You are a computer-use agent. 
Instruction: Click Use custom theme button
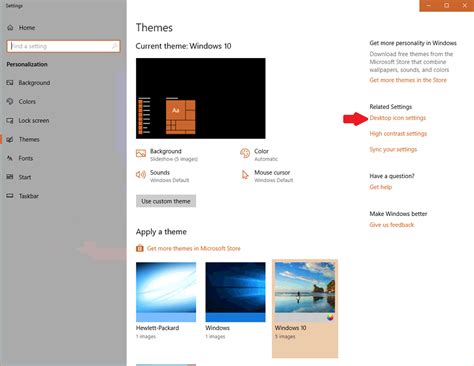pos(166,201)
